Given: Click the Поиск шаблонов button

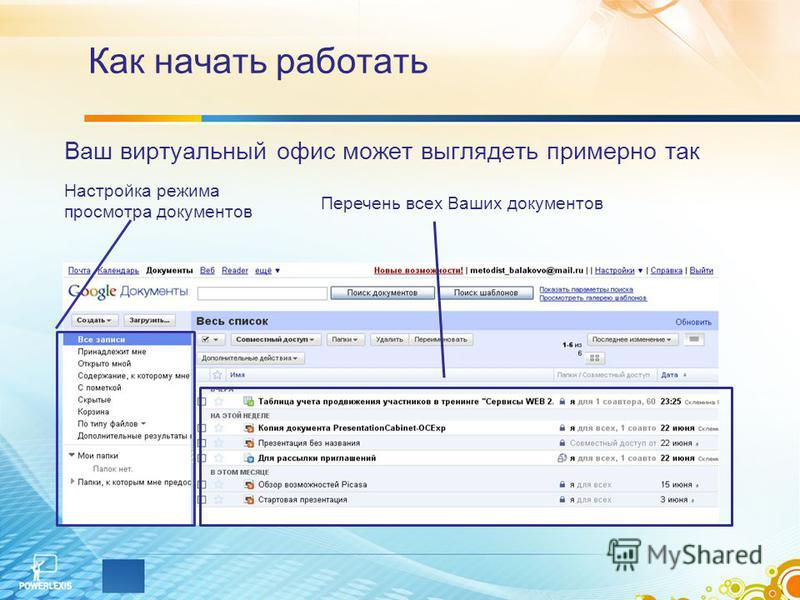Looking at the screenshot, I should tap(486, 292).
